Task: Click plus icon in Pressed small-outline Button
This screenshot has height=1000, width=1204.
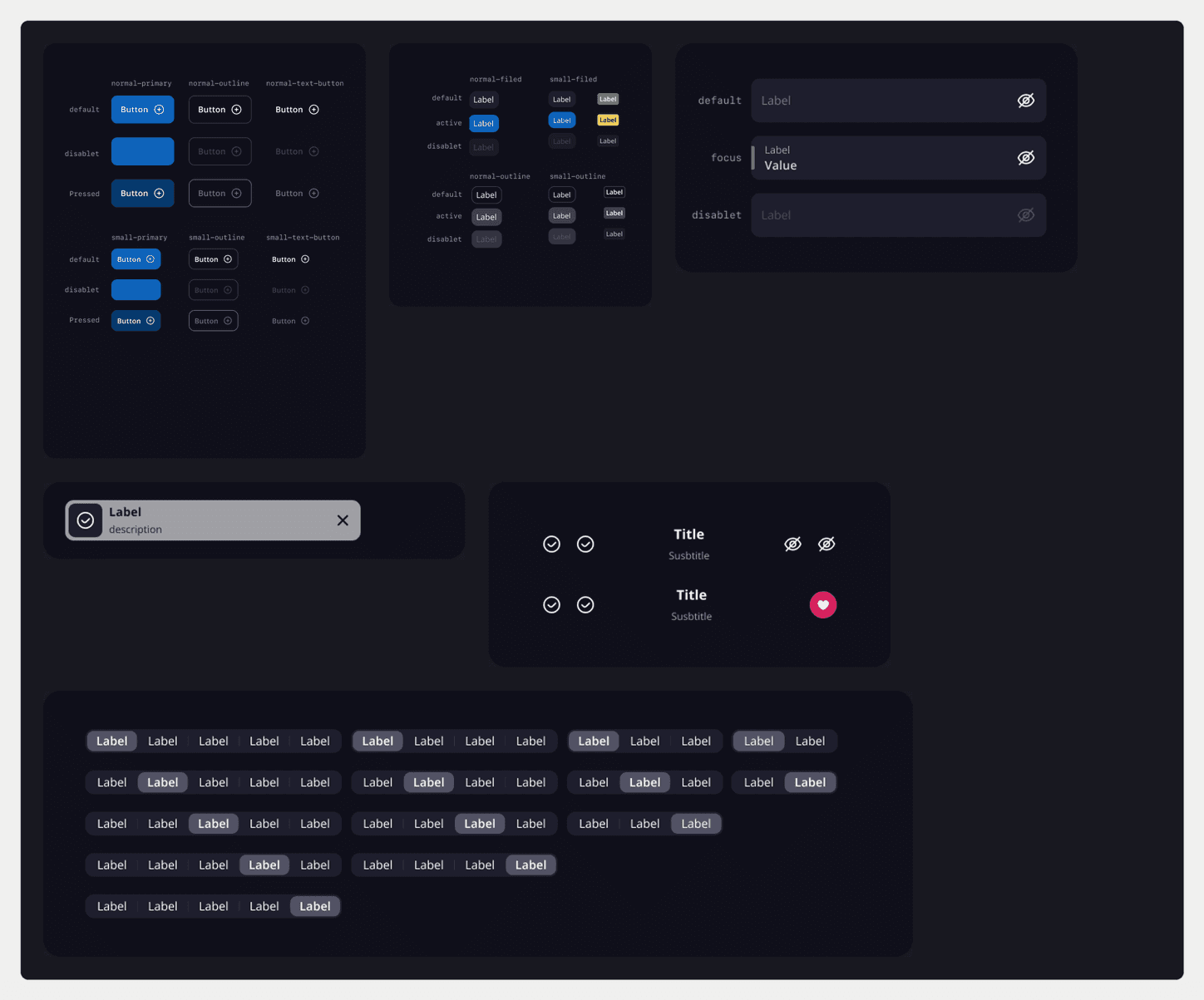Action: pos(228,321)
